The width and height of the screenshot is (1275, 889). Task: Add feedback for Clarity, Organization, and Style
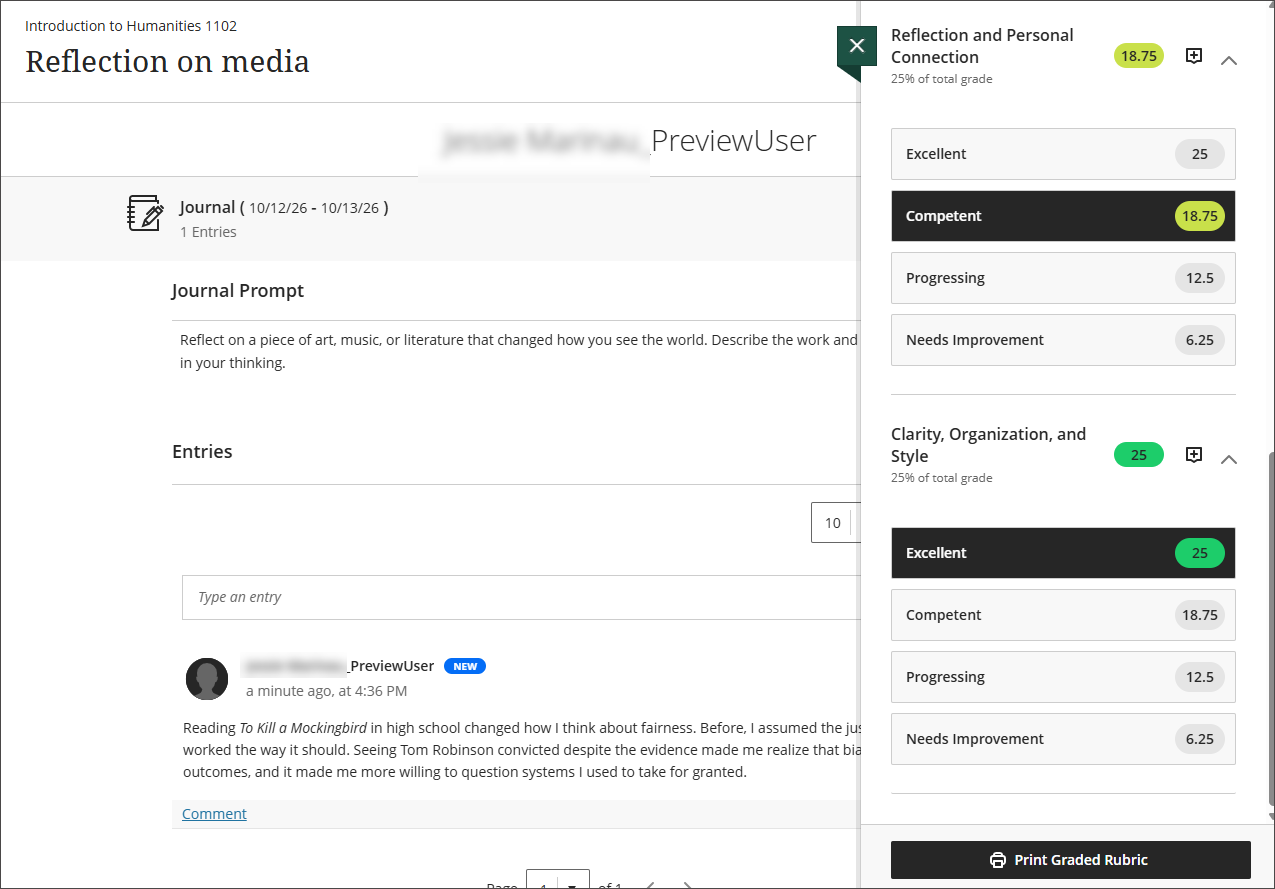click(x=1193, y=455)
